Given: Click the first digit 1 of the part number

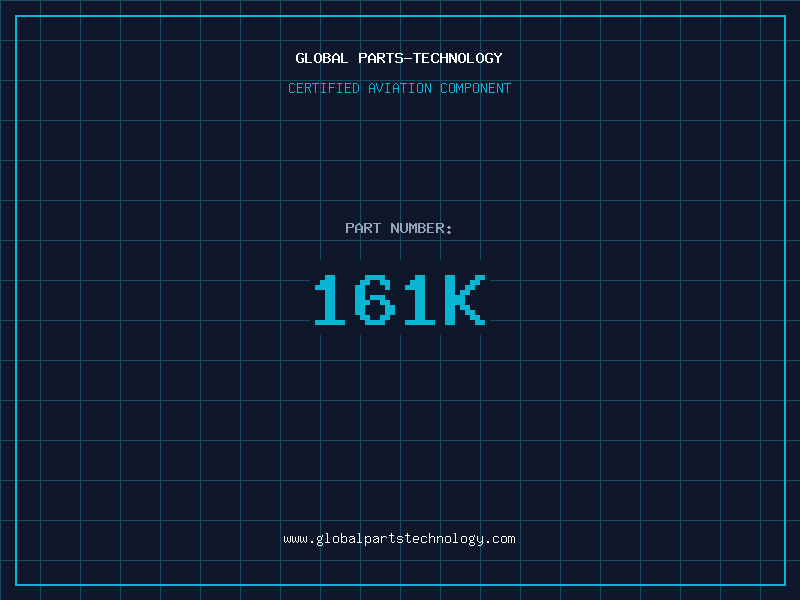Looking at the screenshot, I should 333,300.
